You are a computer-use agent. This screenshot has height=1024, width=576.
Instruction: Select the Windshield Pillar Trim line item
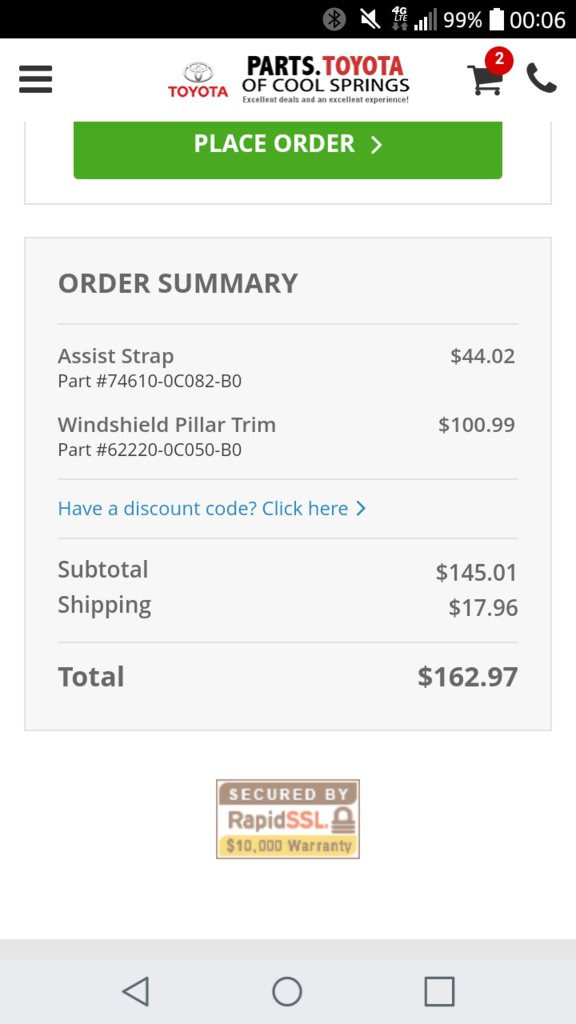pos(287,437)
